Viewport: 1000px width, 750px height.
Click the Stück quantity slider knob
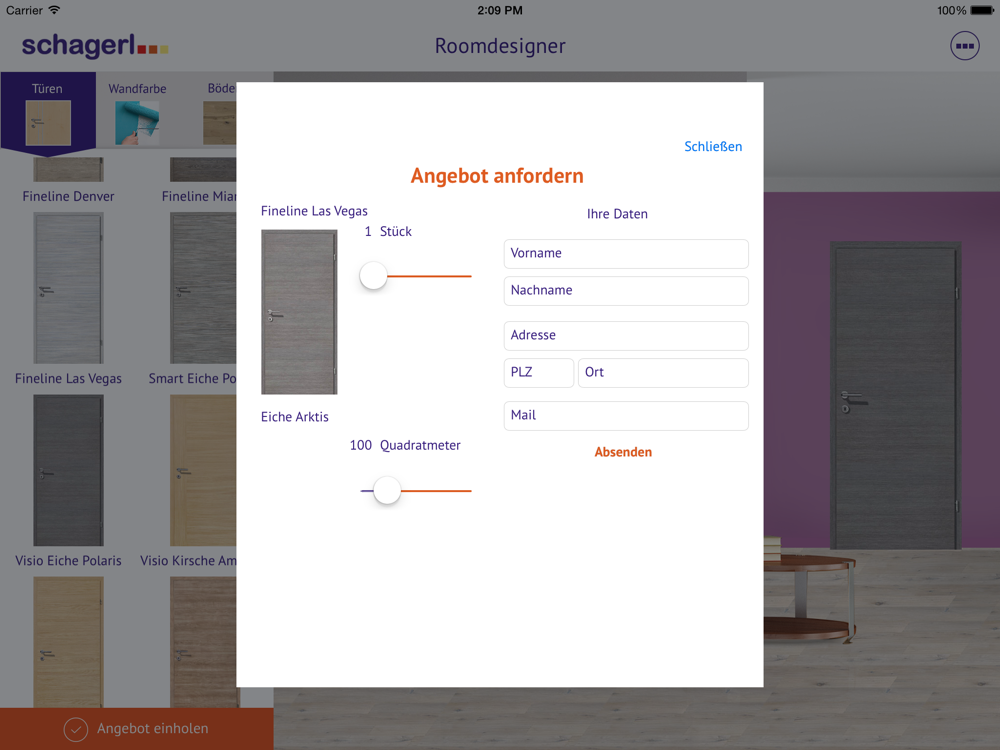coord(373,276)
